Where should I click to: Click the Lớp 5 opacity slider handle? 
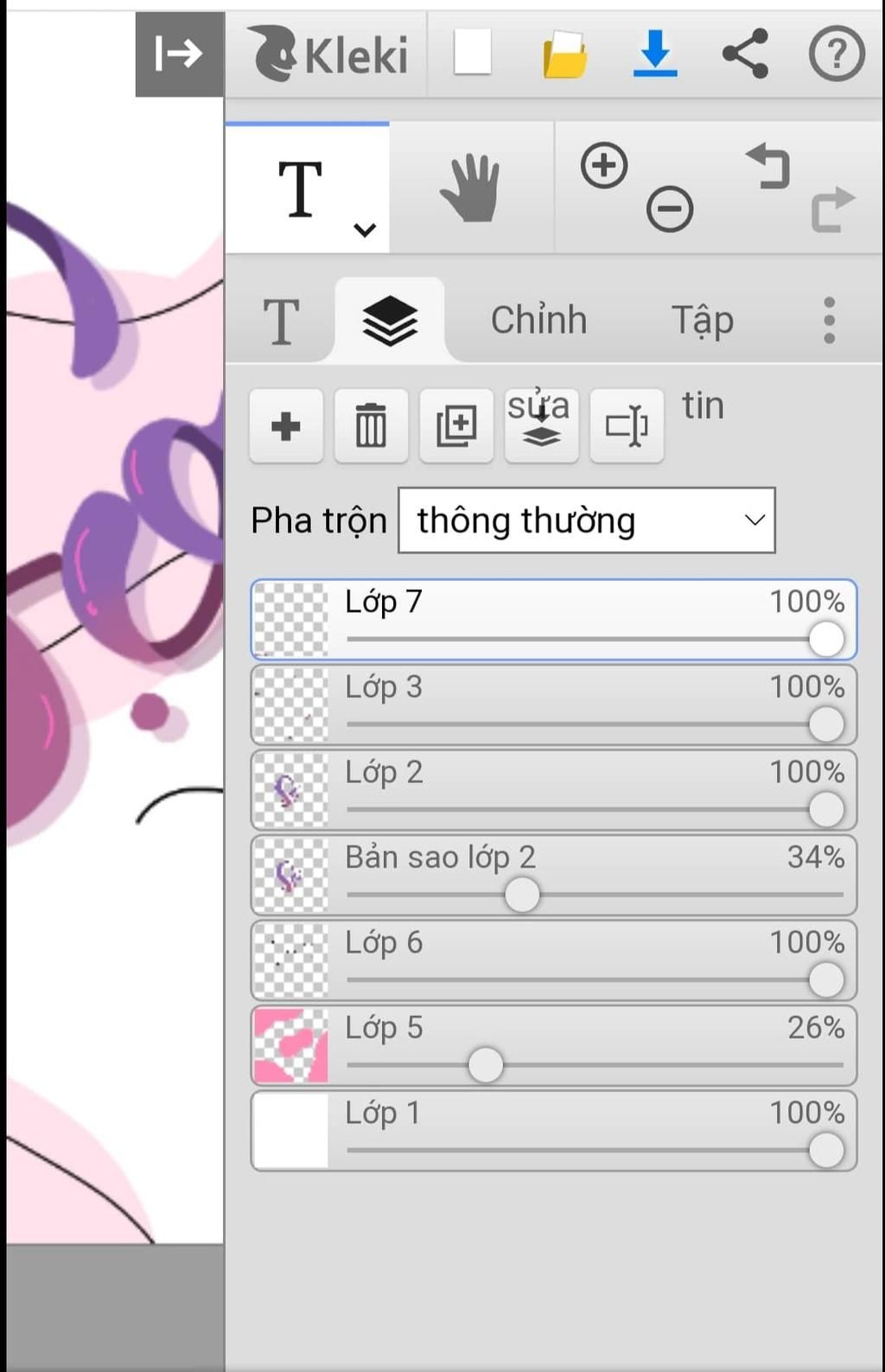click(x=486, y=1065)
